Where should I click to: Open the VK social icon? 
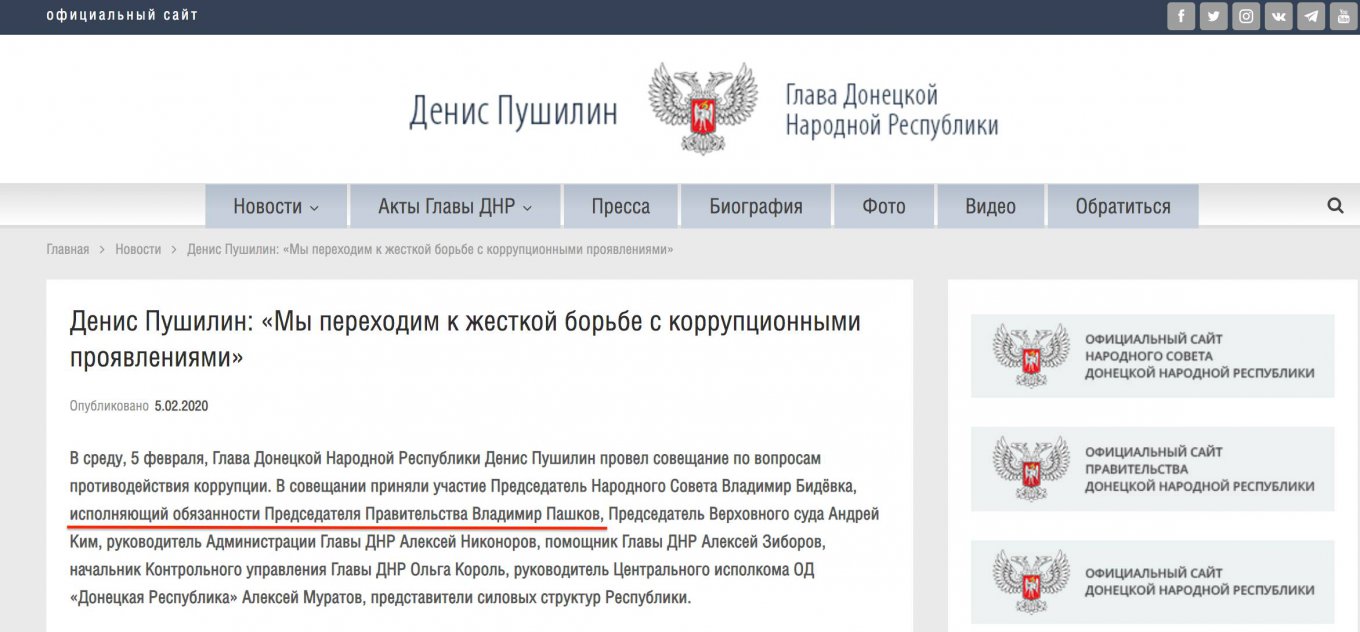pyautogui.click(x=1278, y=16)
